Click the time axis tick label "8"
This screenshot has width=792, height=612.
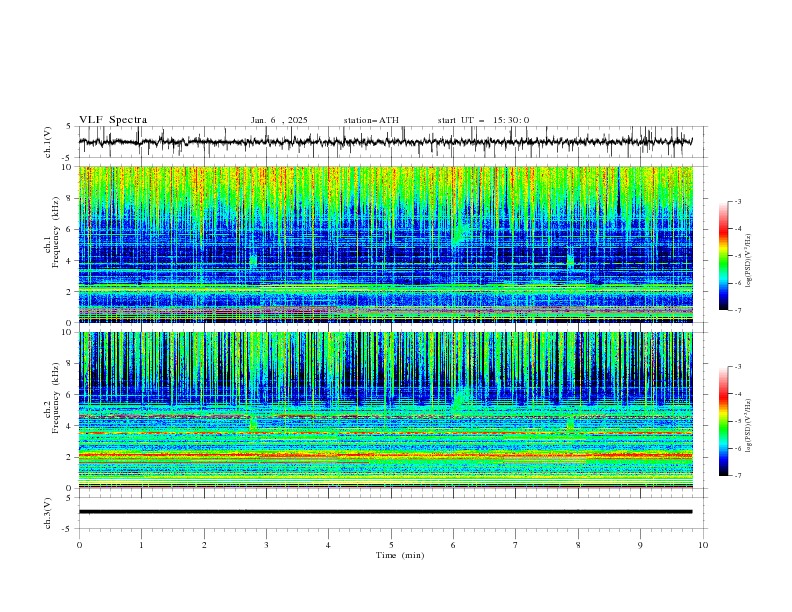click(578, 545)
